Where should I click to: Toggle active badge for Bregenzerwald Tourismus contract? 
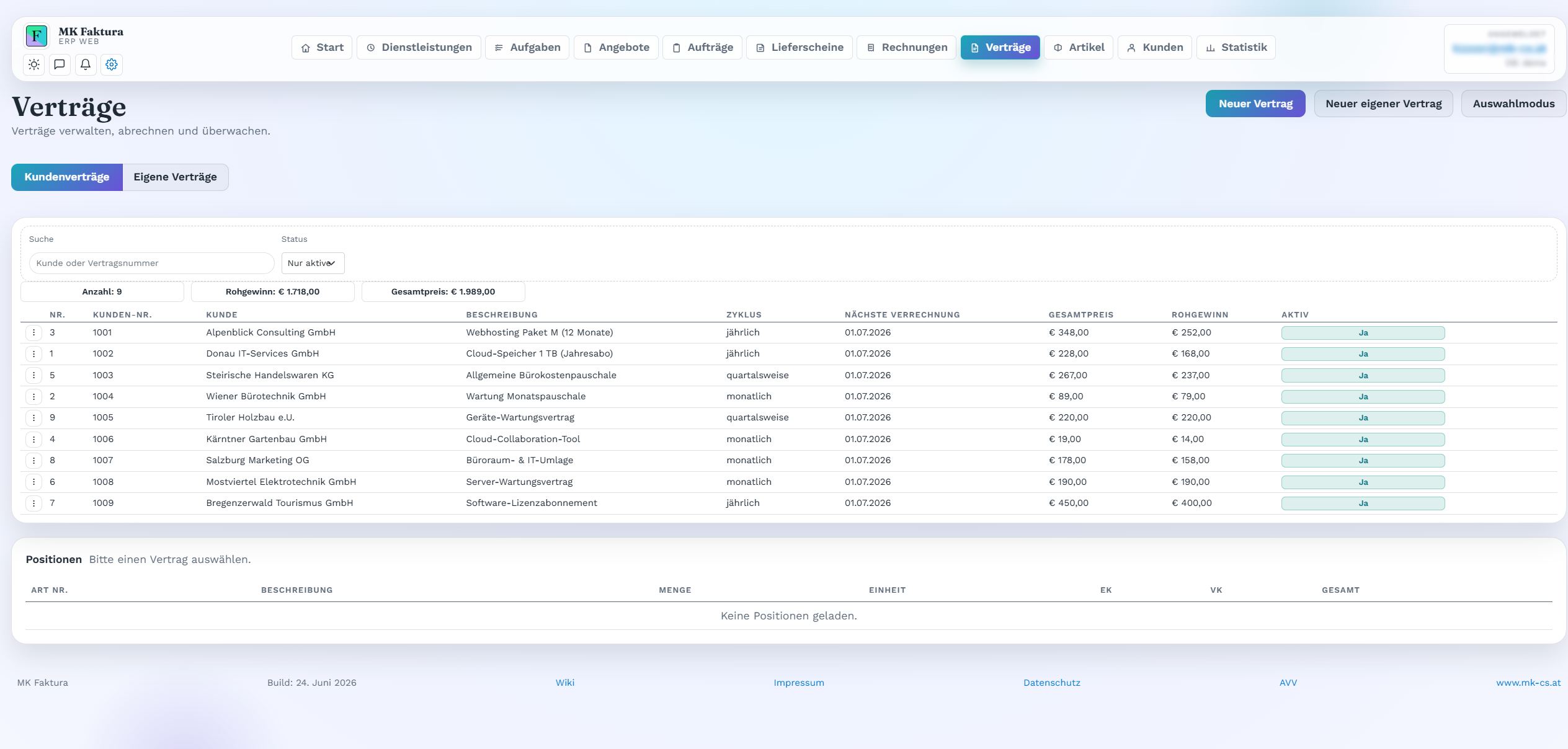click(1363, 503)
